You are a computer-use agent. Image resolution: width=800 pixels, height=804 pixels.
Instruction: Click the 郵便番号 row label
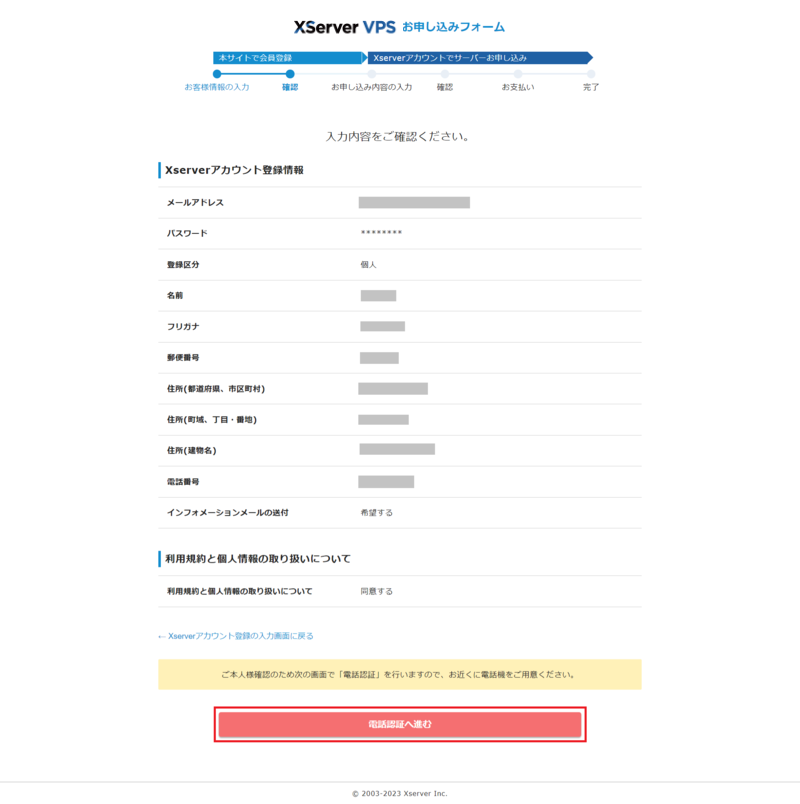(183, 357)
